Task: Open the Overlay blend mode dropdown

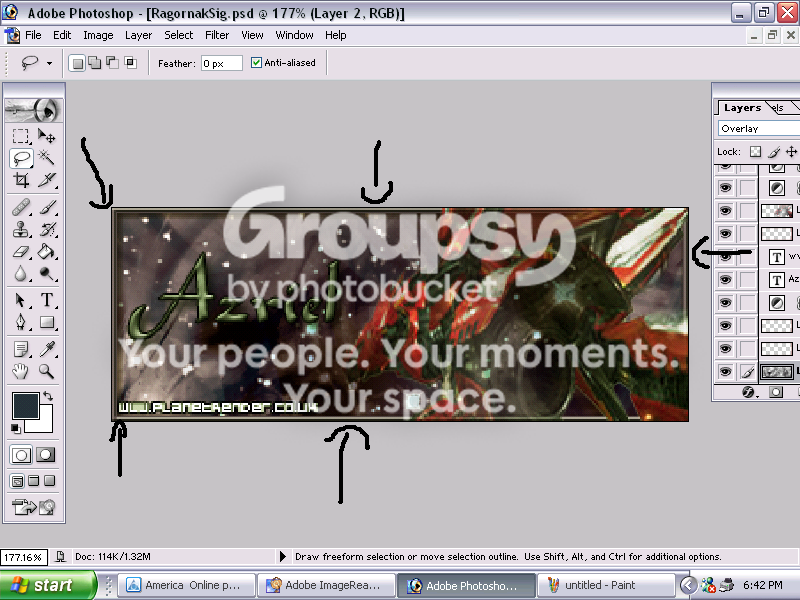Action: [759, 129]
